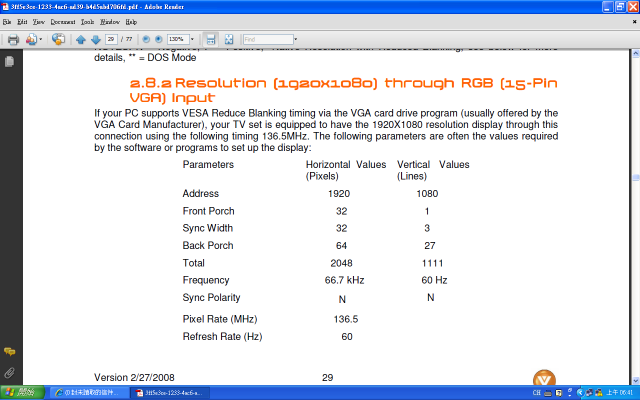Click the Sync Polarity row label
The image size is (640, 400).
click(x=211, y=298)
